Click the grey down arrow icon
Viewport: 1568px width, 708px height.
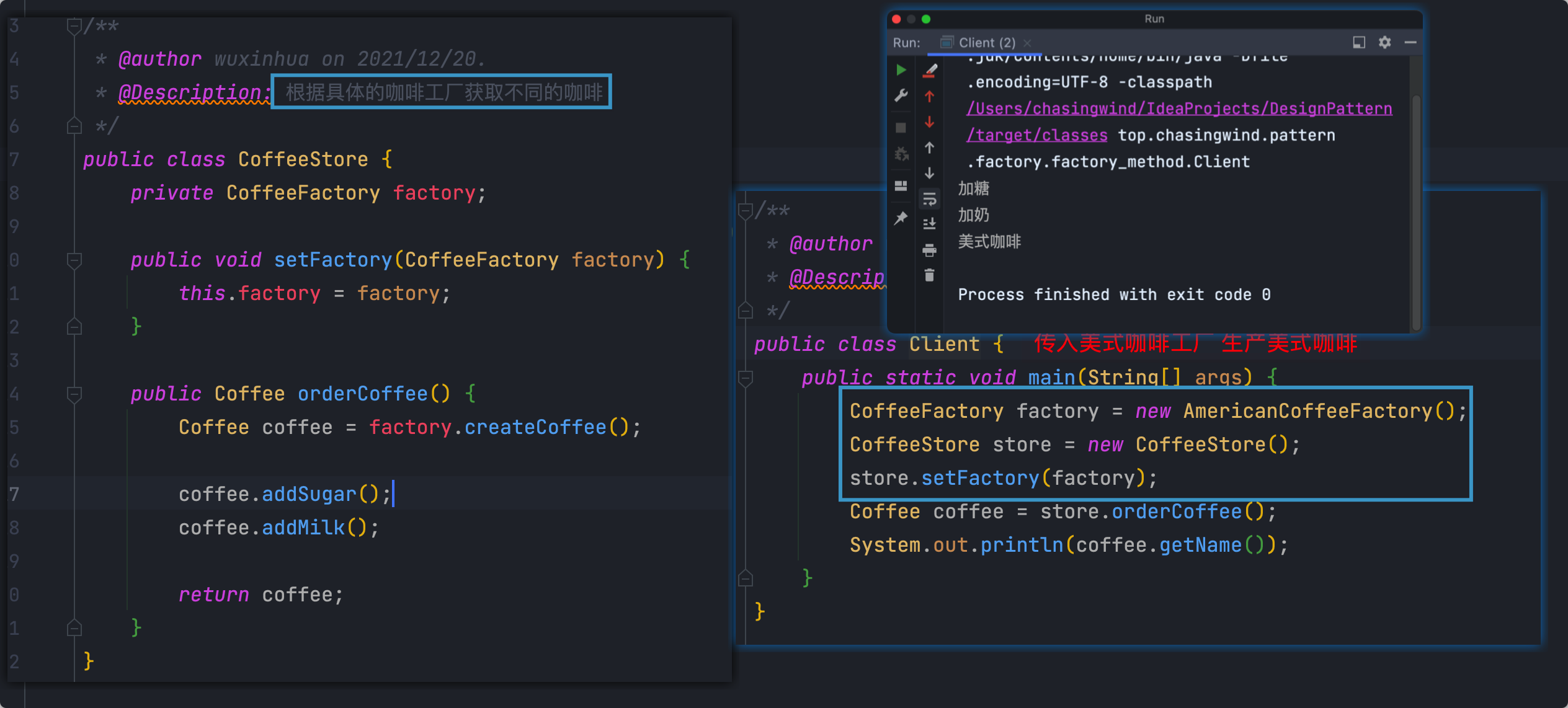coord(929,173)
